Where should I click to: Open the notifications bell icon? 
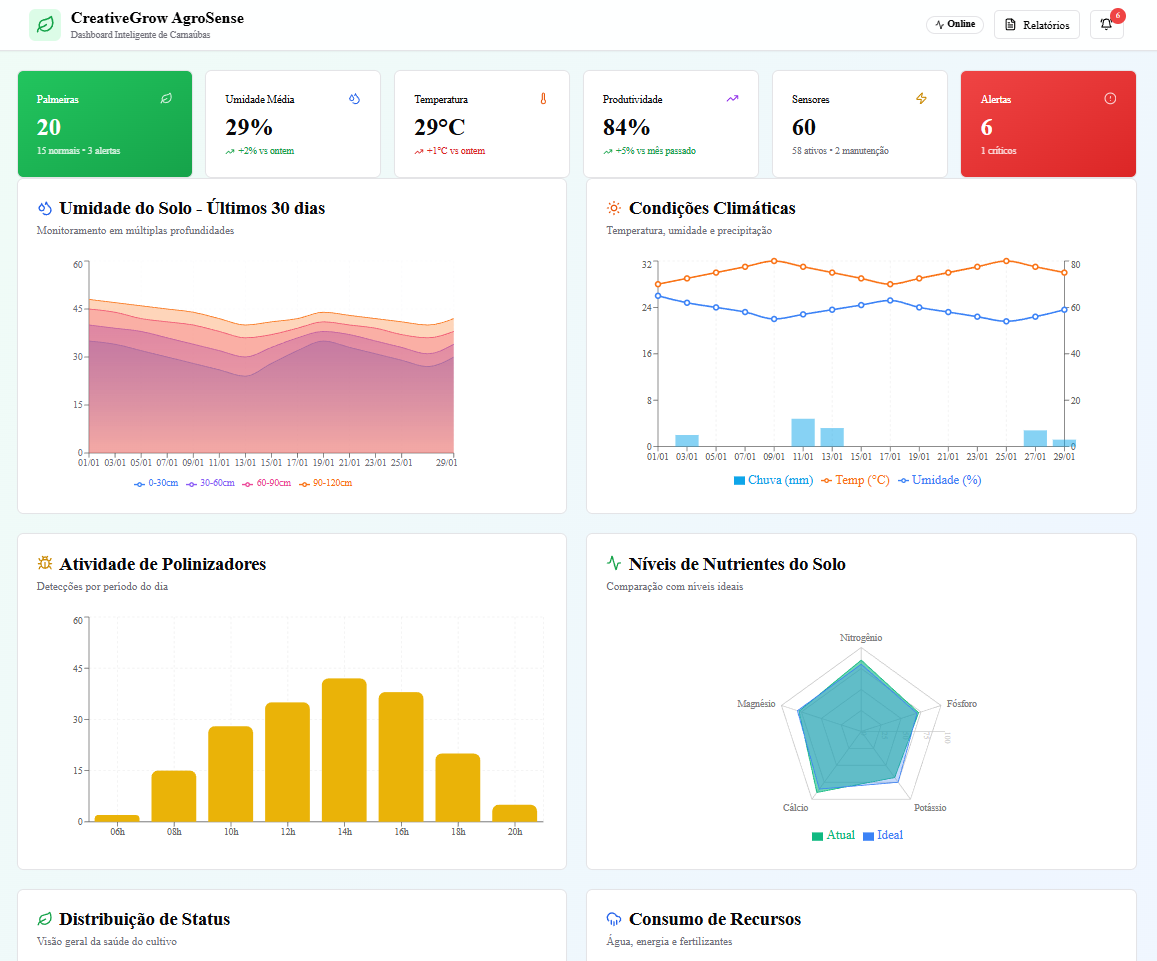pyautogui.click(x=1106, y=25)
